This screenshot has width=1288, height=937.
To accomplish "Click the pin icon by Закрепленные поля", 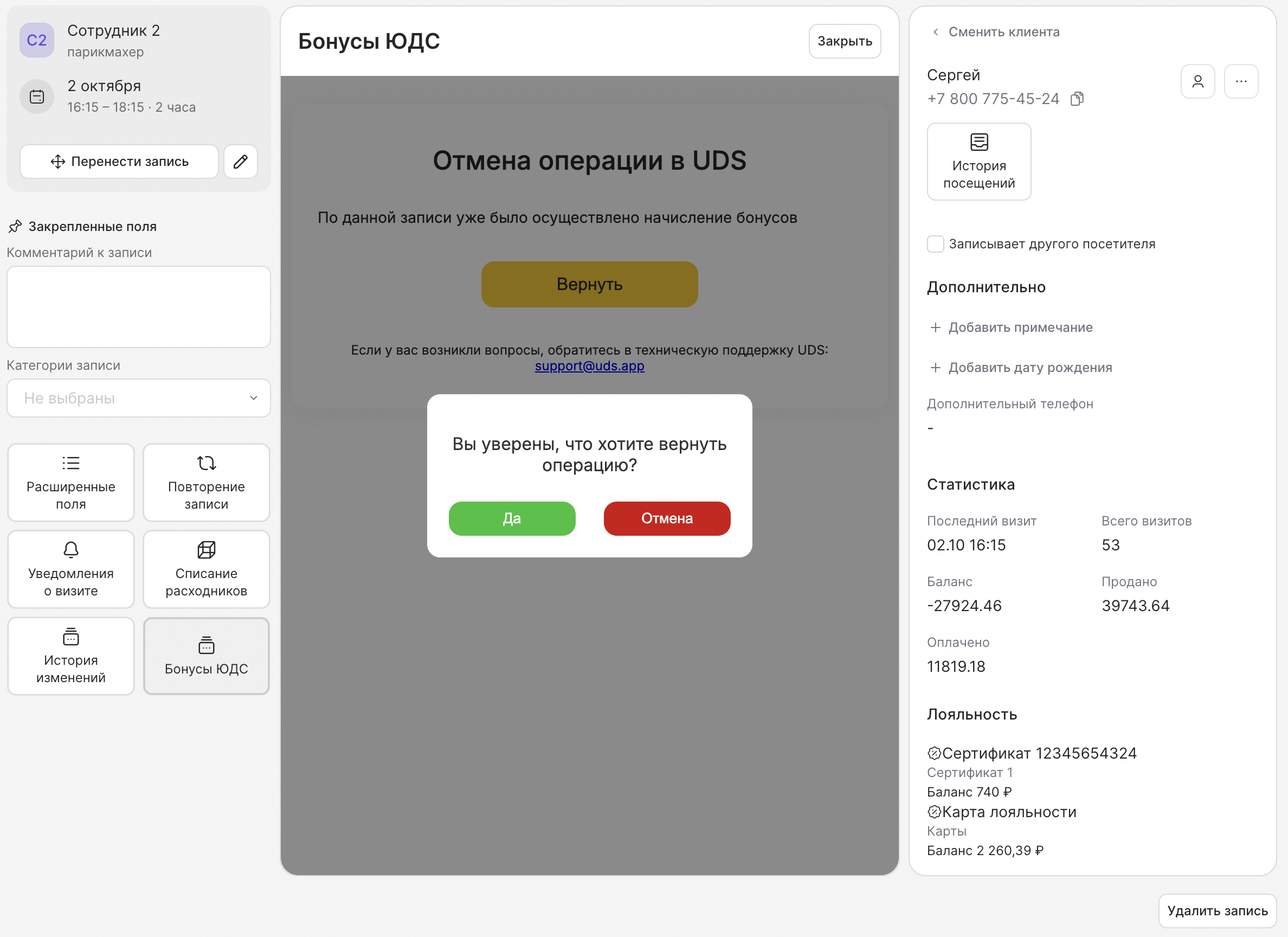I will (15, 227).
